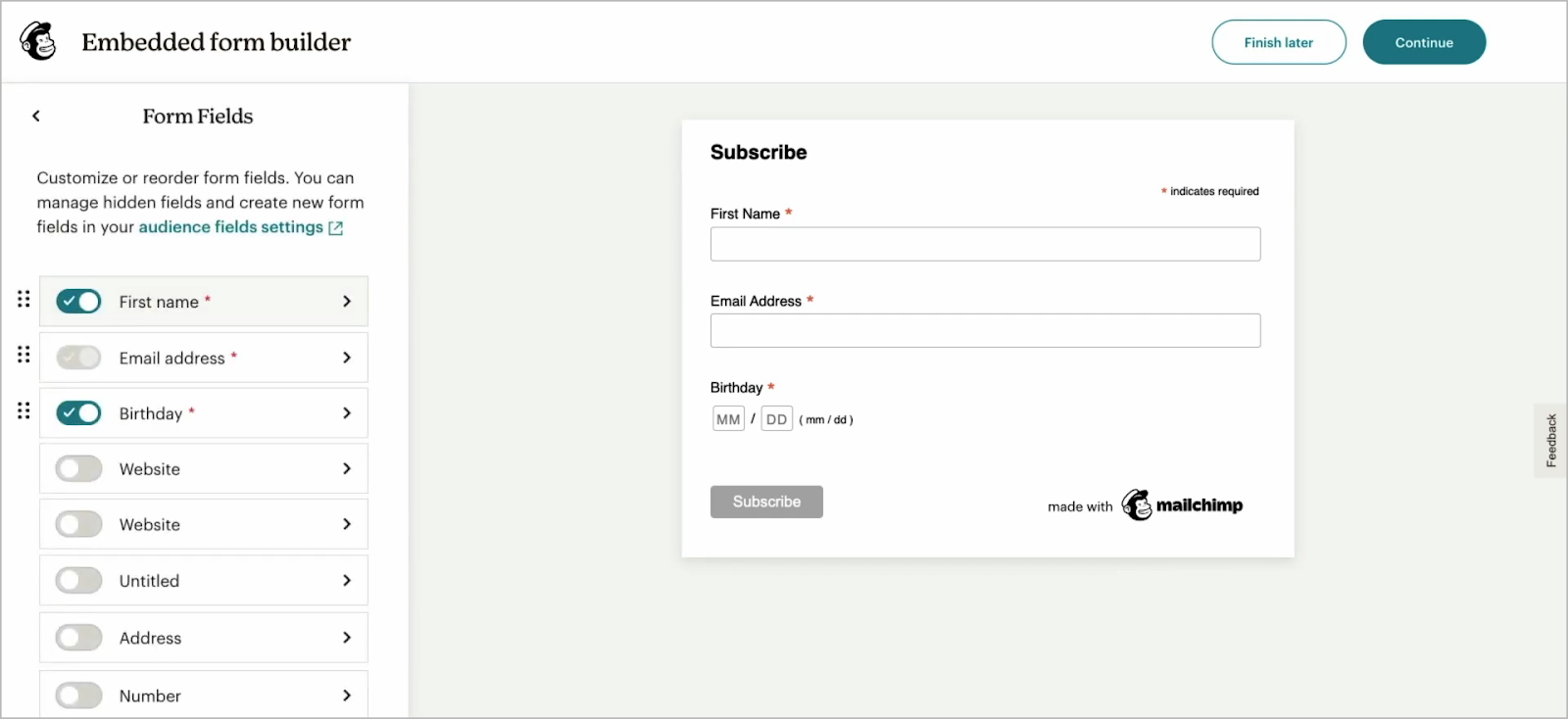
Task: Expand the Address field settings chevron
Action: coord(346,637)
